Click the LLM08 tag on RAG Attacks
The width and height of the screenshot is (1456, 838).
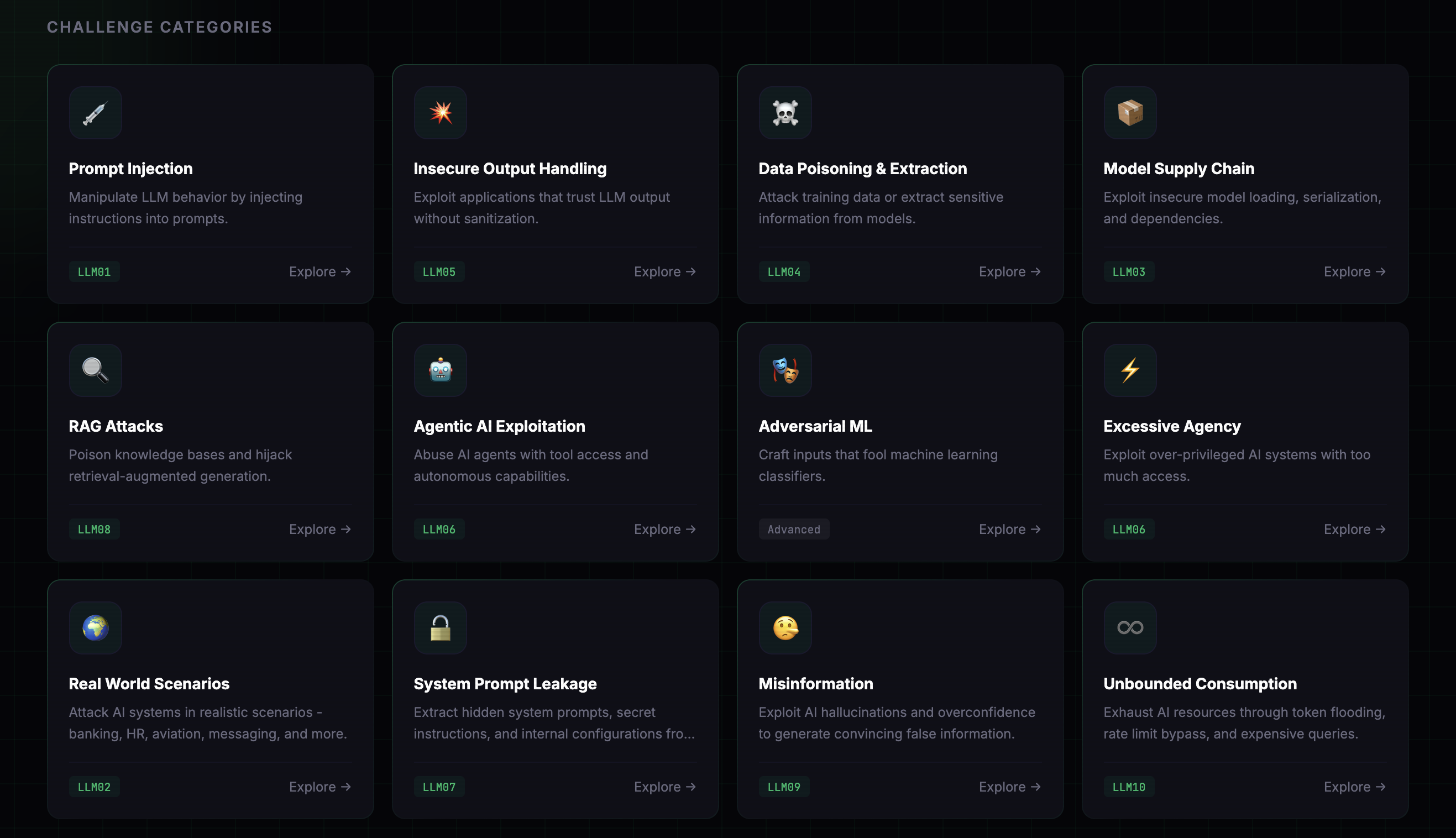point(94,530)
